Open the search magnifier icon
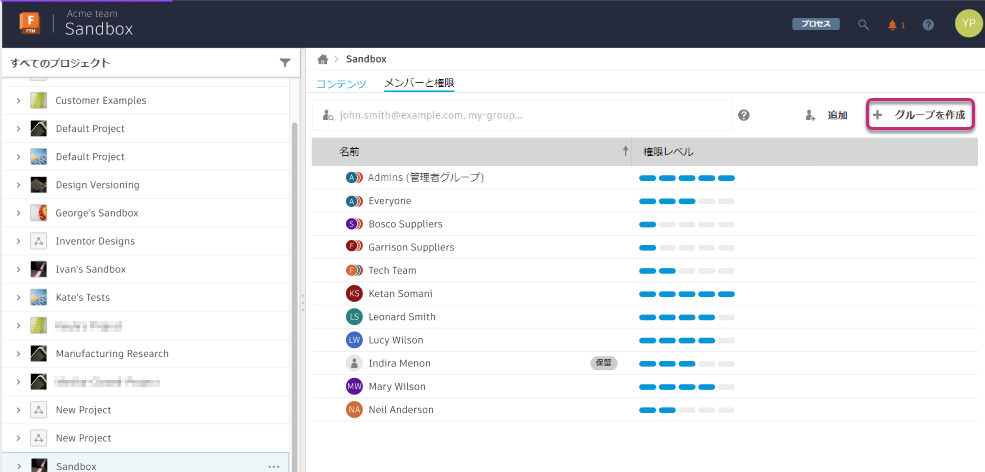Viewport: 985px width, 472px height. (863, 25)
